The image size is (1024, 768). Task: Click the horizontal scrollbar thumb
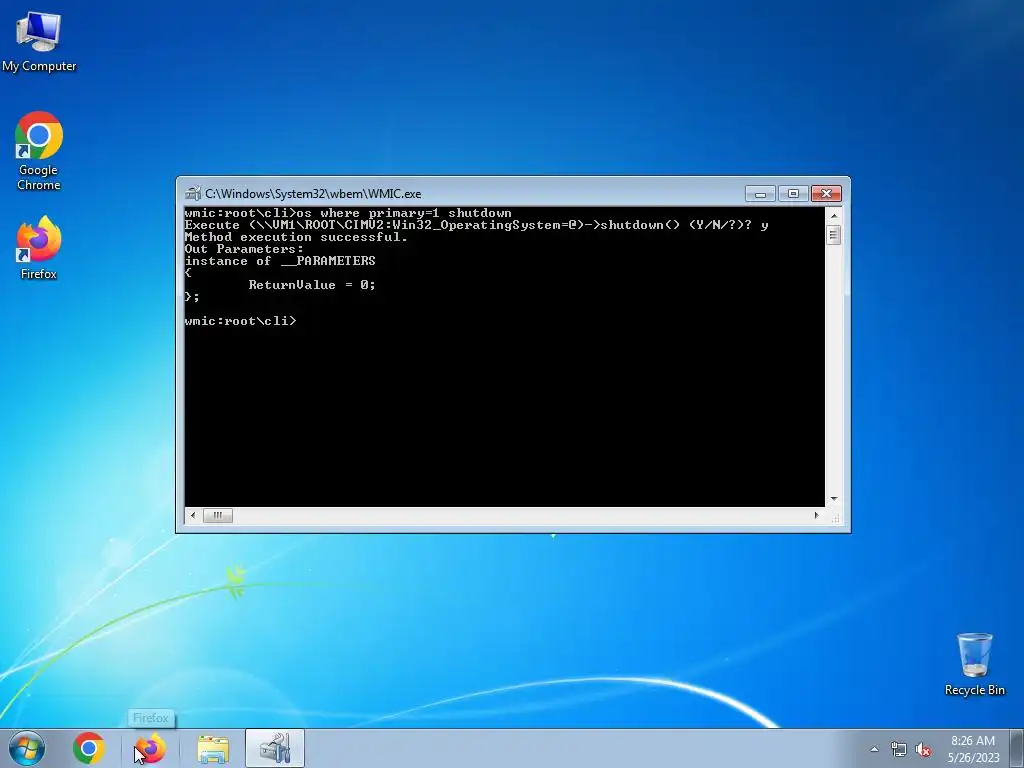pos(217,515)
